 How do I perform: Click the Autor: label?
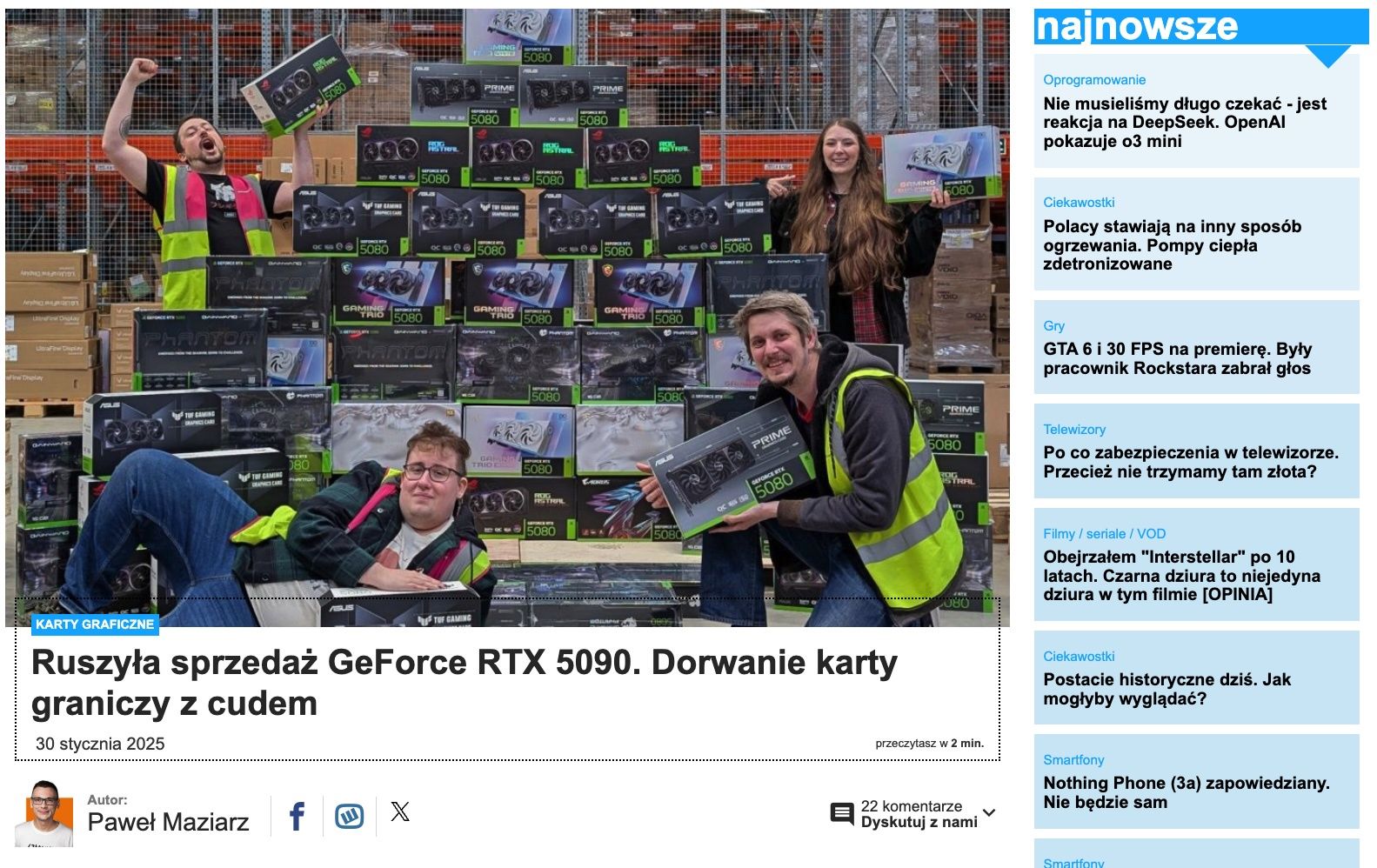coord(107,799)
